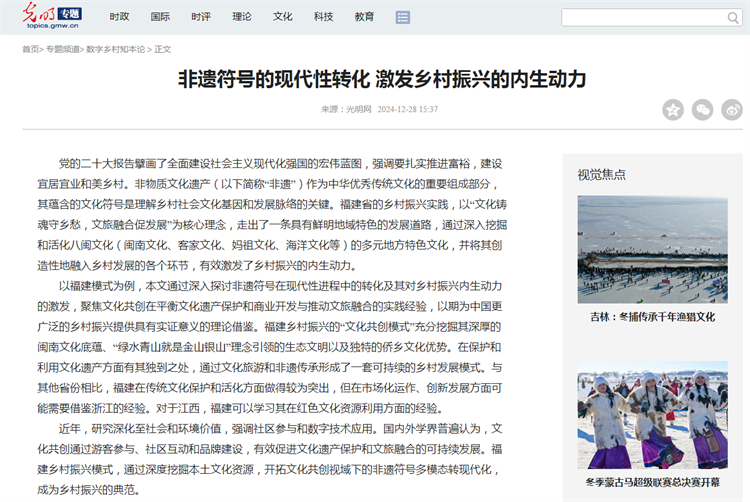Open the 教育 nav item
The image size is (750, 502).
pyautogui.click(x=364, y=17)
